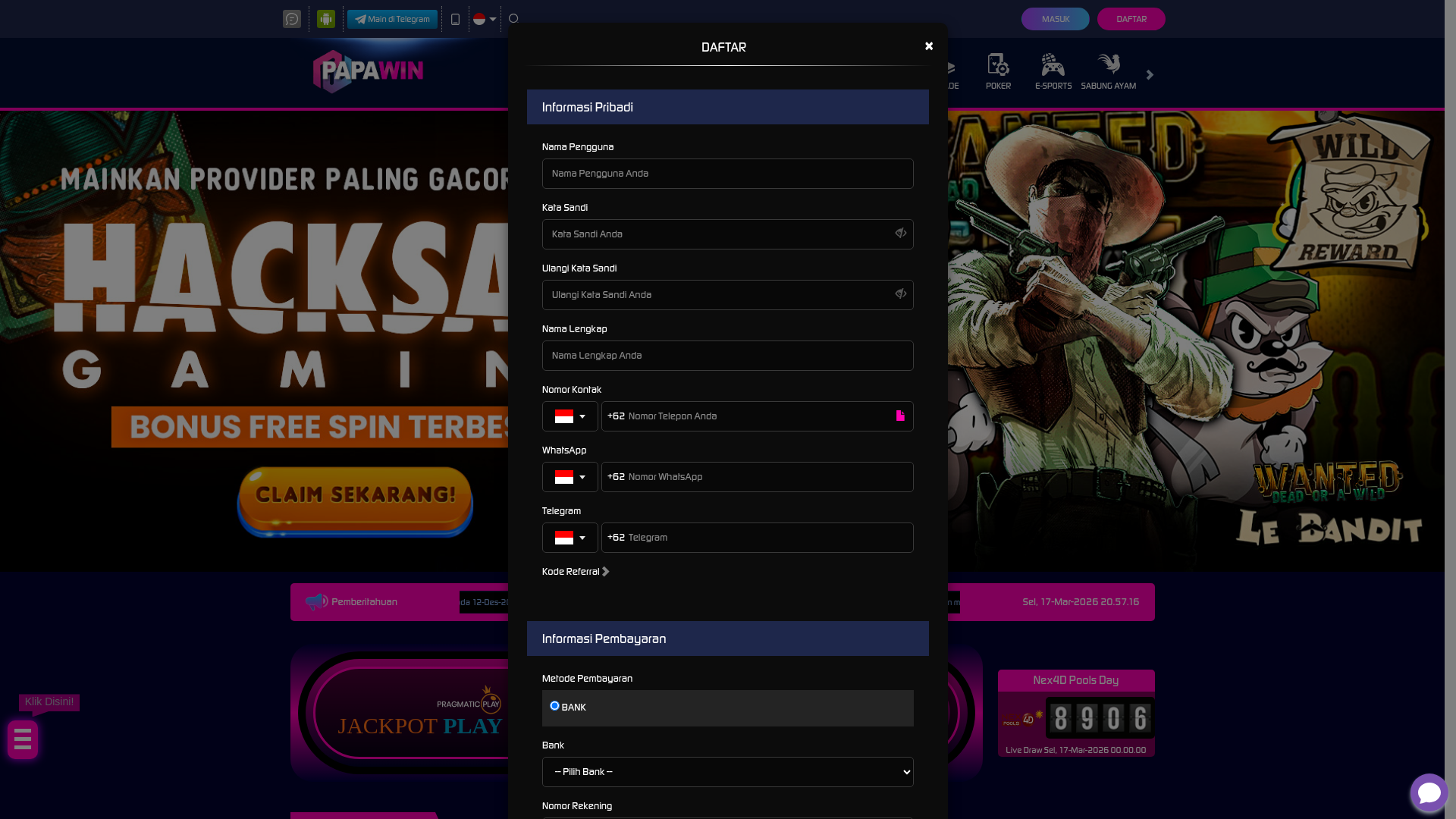This screenshot has height=819, width=1456.
Task: Click the Wanted Le Bandit game artwork
Action: 1194,341
